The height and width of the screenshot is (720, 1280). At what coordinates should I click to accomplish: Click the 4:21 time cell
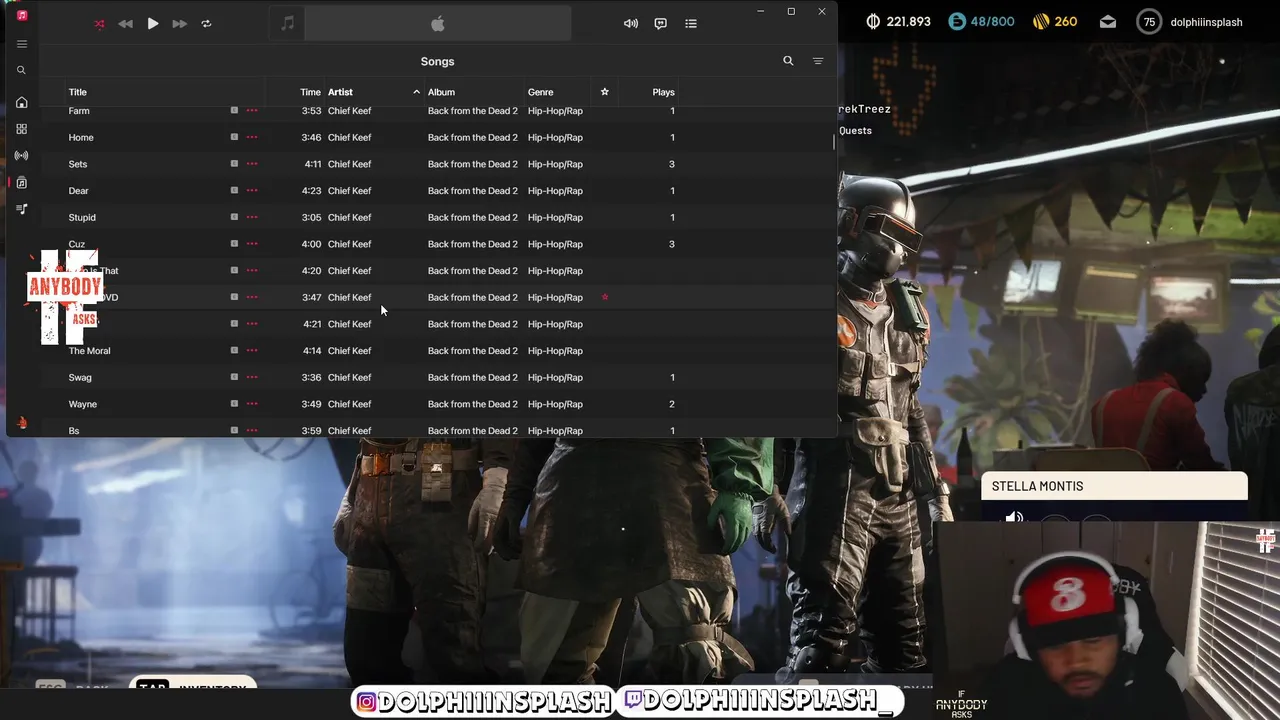[x=312, y=324]
